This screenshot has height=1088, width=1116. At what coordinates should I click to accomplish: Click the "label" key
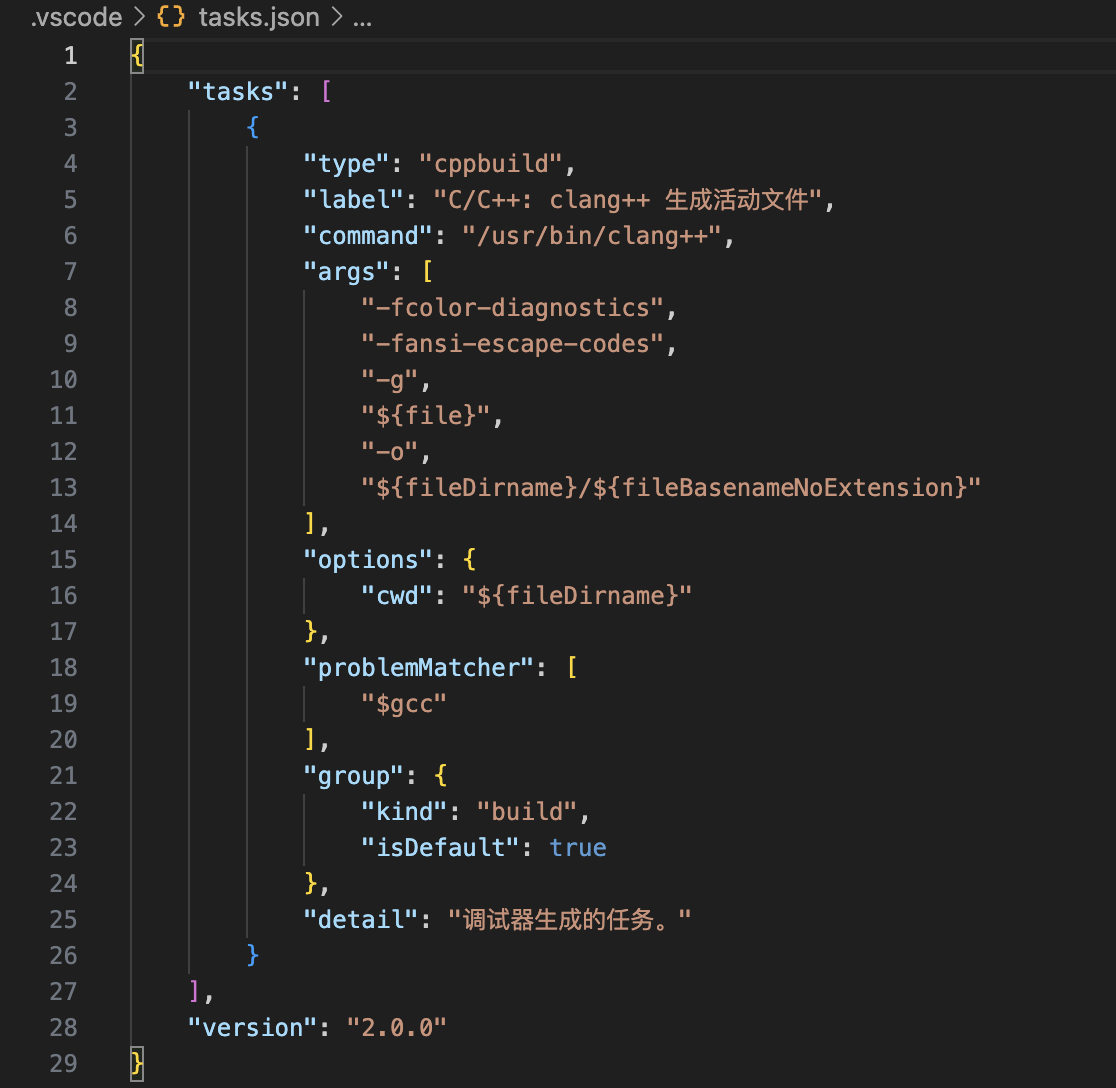tap(353, 200)
